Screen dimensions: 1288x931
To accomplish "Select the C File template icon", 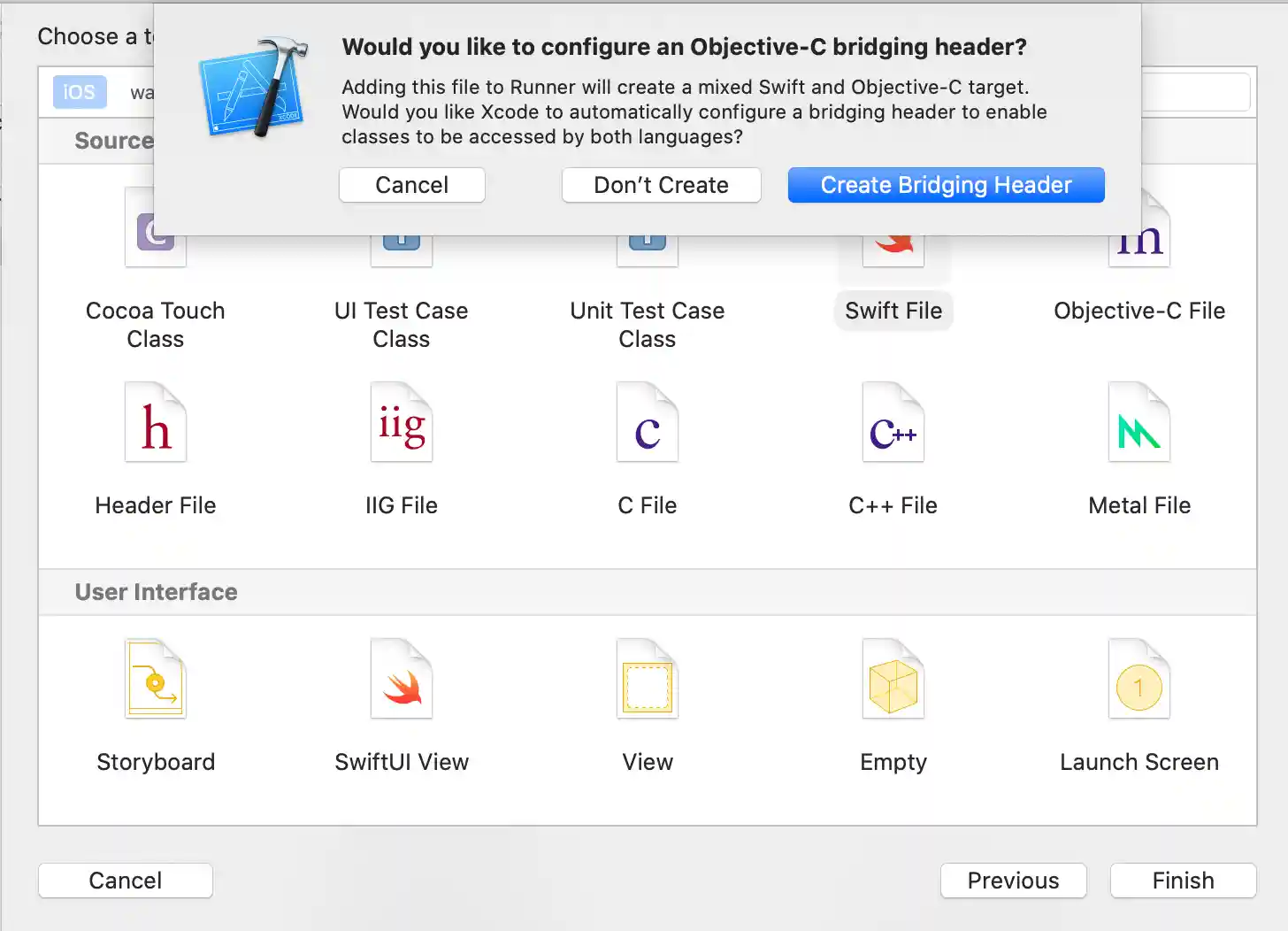I will coord(648,423).
